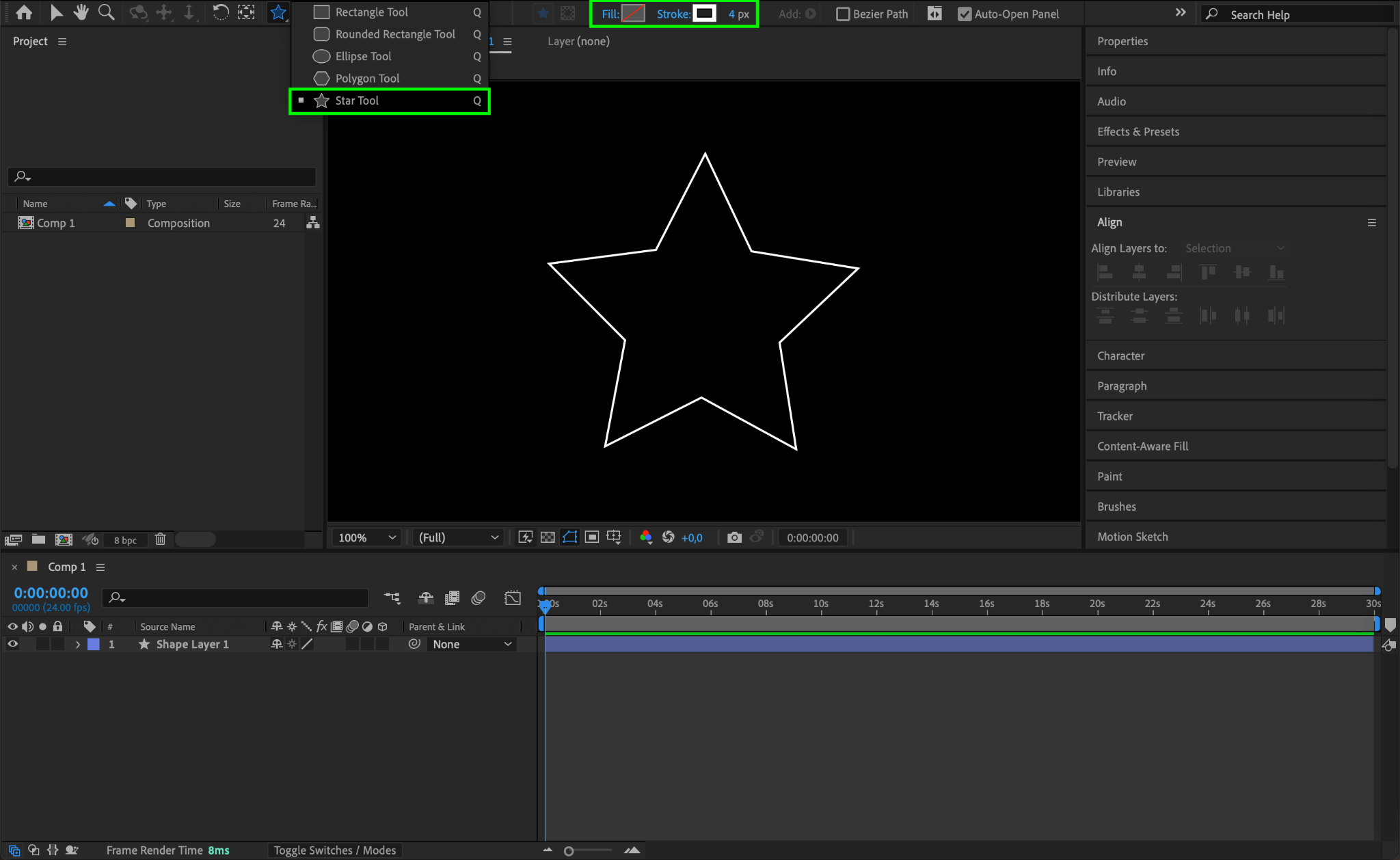This screenshot has height=860, width=1400.
Task: Delete selected item with trash icon
Action: (x=160, y=539)
